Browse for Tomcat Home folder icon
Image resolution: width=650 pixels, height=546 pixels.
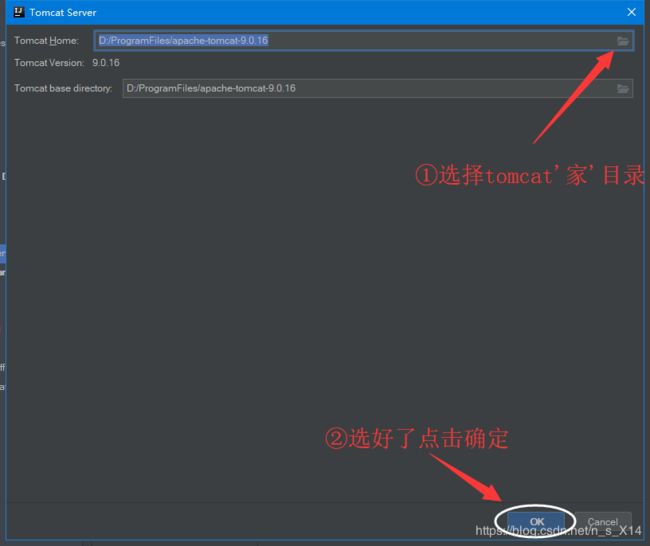(x=623, y=41)
